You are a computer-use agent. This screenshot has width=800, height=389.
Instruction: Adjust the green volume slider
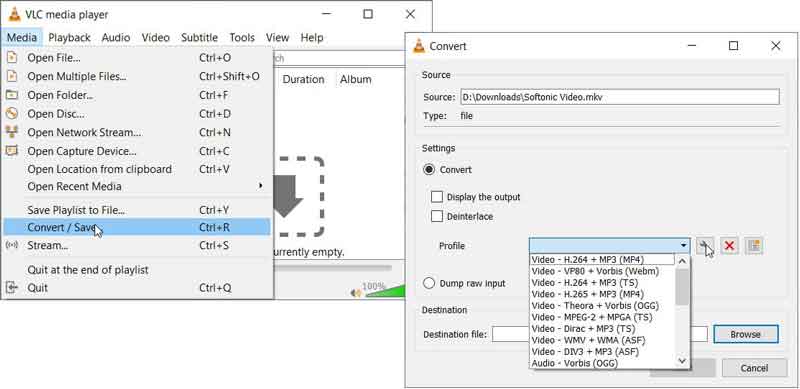[x=385, y=291]
